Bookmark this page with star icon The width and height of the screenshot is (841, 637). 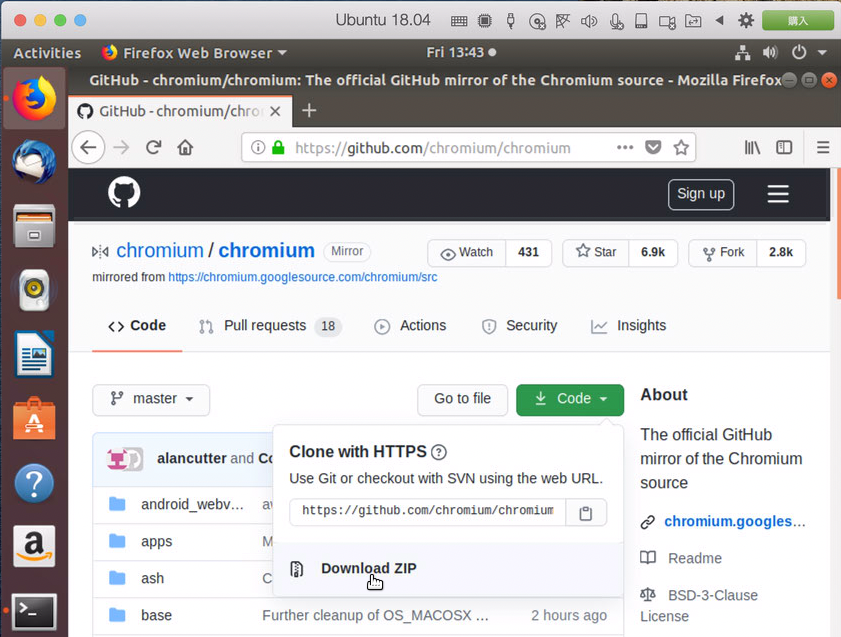(681, 147)
